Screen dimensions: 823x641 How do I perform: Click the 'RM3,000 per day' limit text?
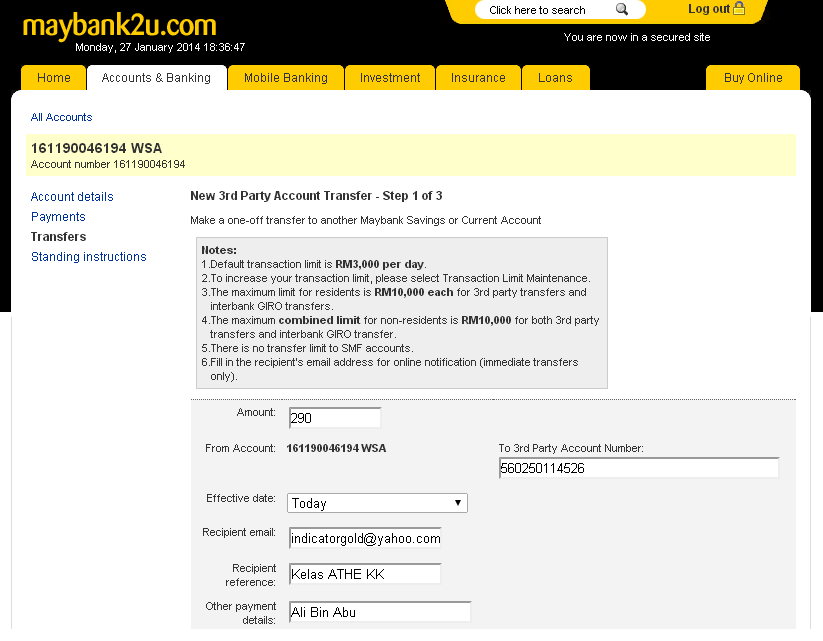[379, 264]
